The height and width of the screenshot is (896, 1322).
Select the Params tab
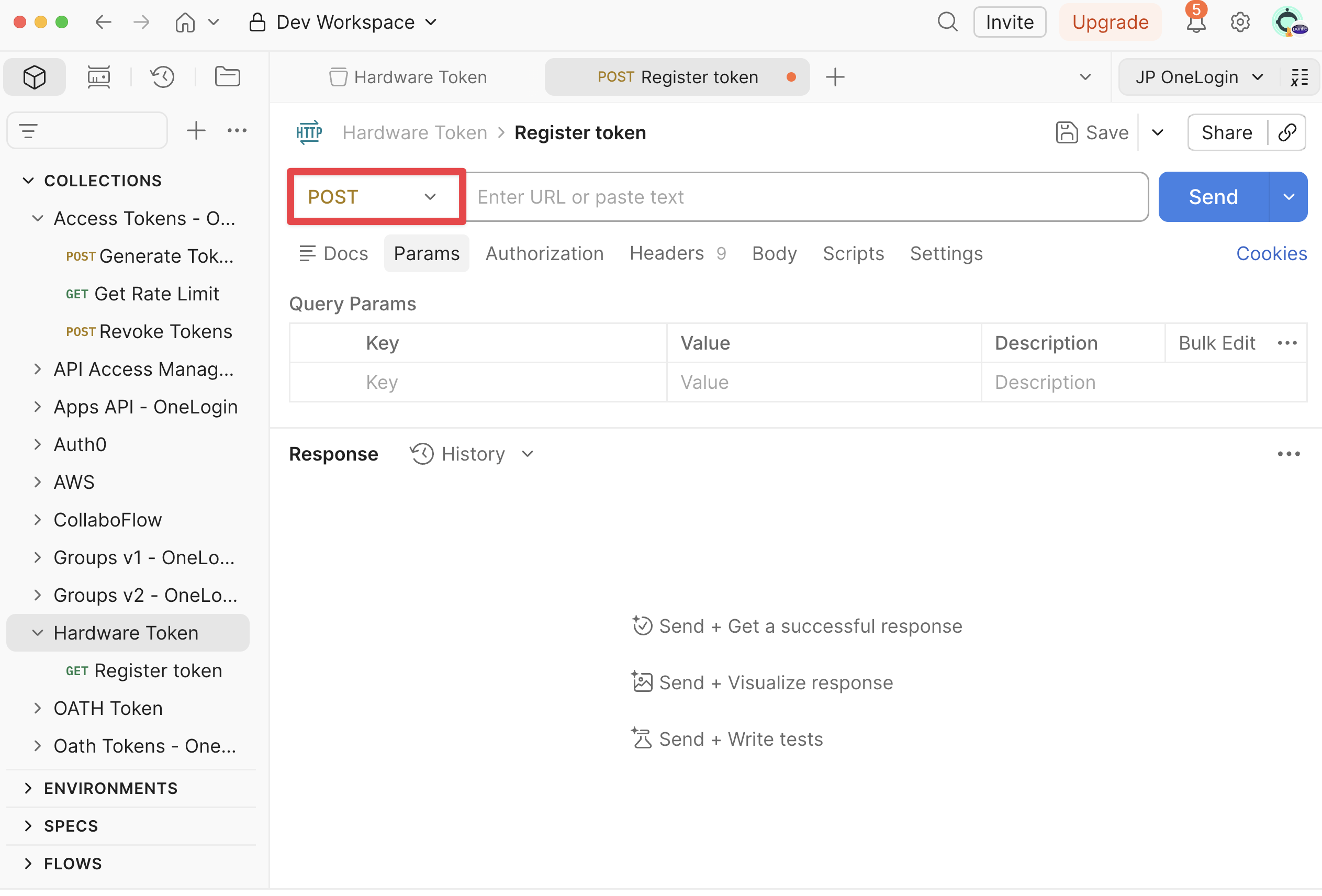427,253
